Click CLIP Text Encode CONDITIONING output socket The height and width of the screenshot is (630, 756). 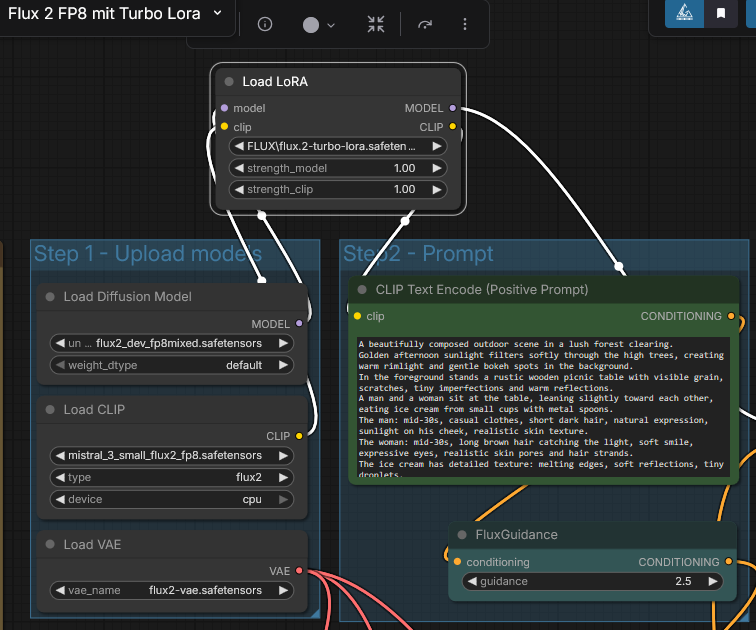click(731, 316)
